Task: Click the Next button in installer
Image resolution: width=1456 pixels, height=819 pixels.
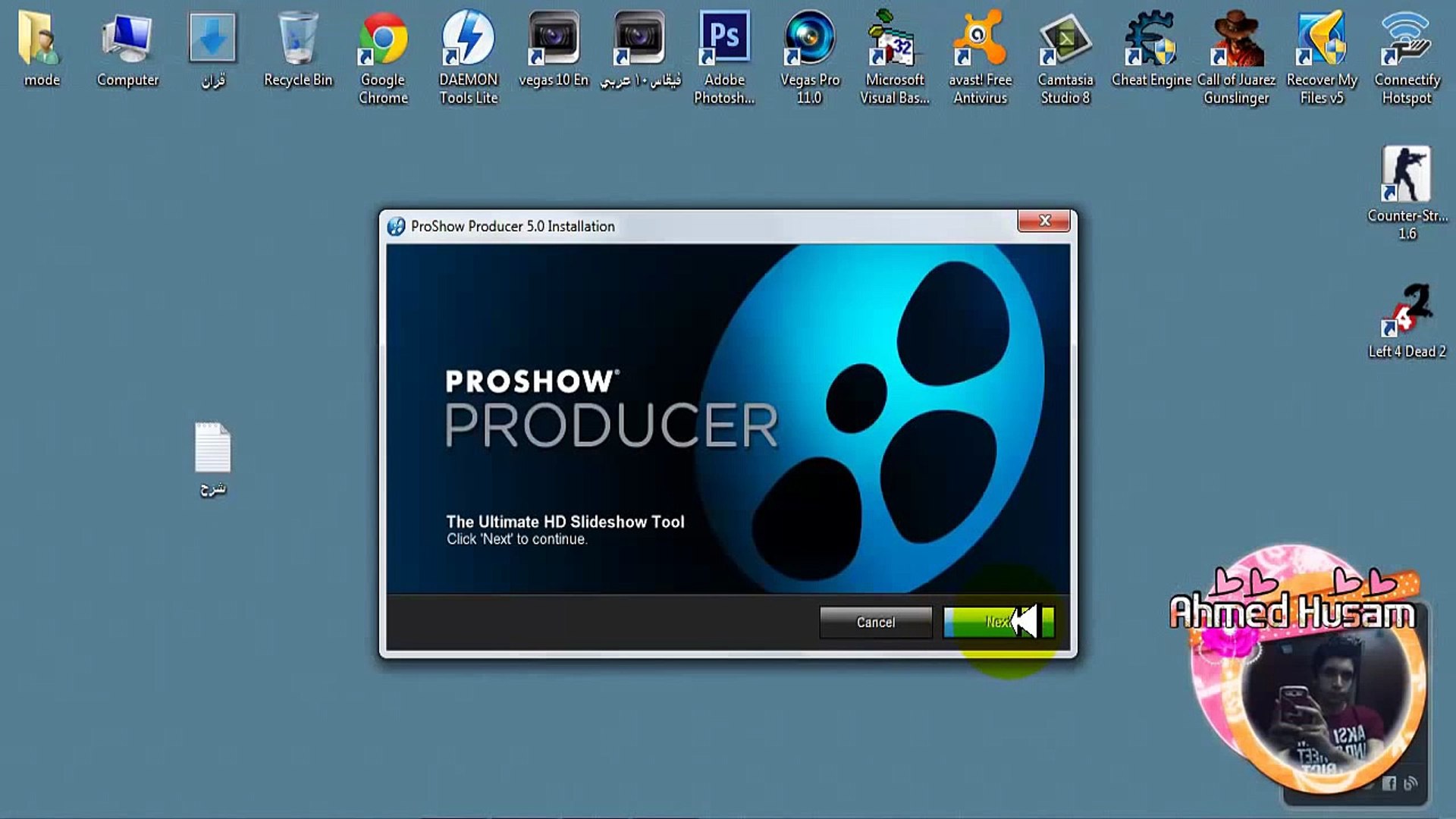Action: point(998,622)
